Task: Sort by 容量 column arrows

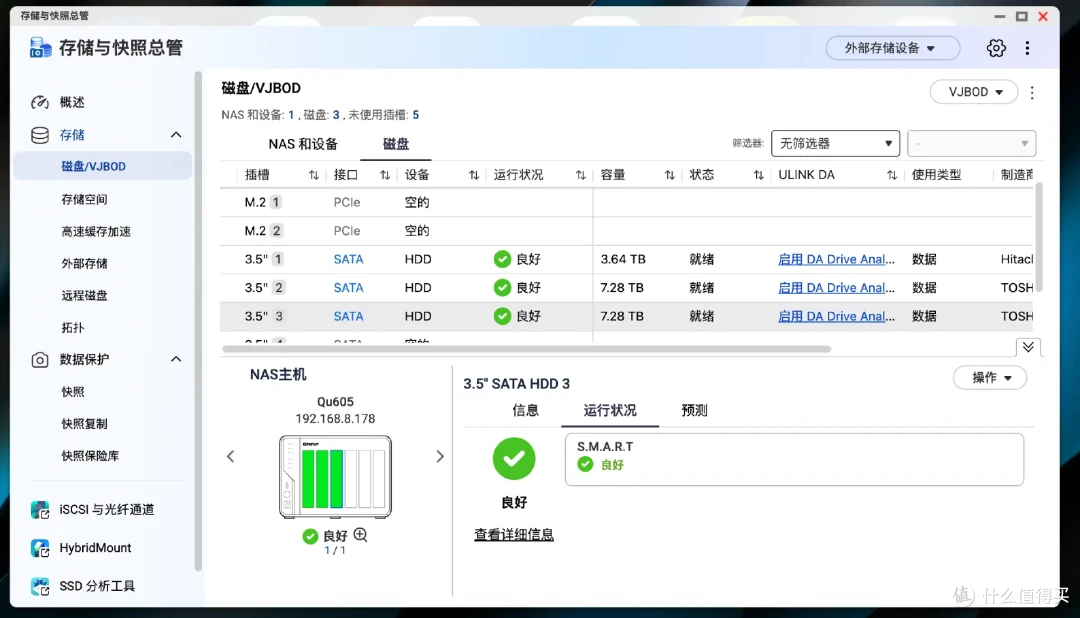Action: point(669,175)
